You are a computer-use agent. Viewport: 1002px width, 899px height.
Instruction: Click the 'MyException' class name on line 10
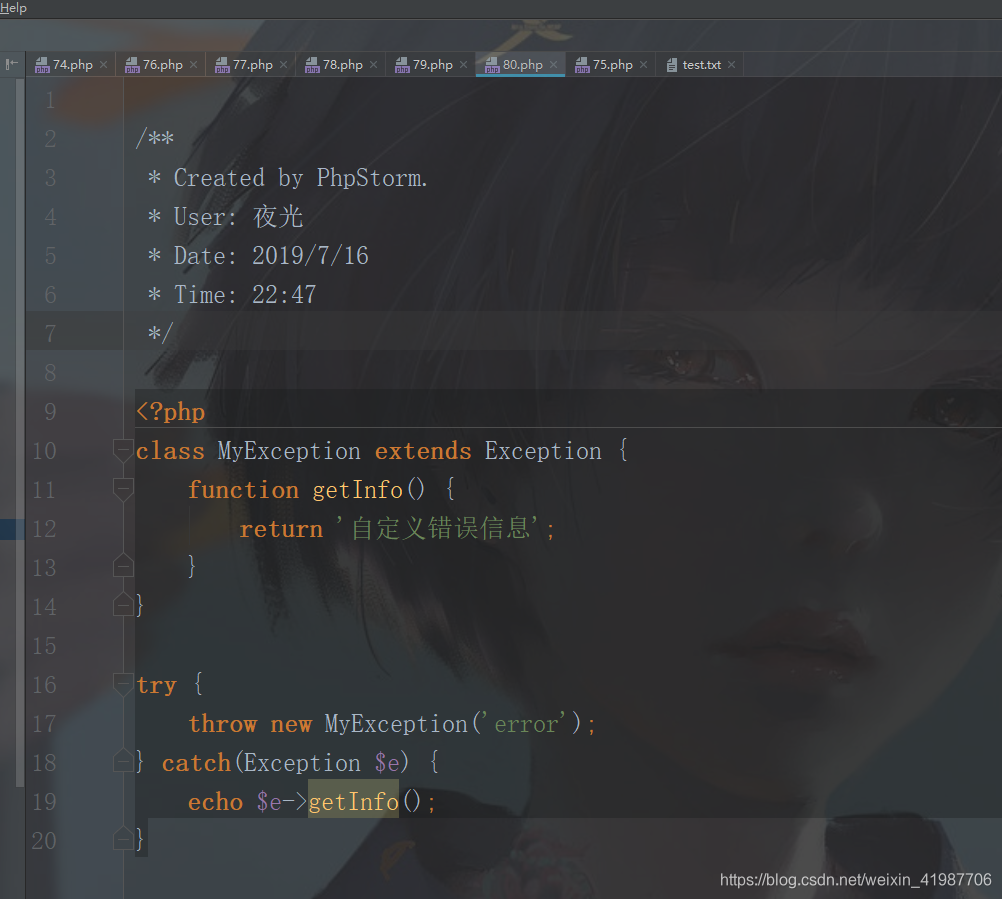click(x=289, y=451)
